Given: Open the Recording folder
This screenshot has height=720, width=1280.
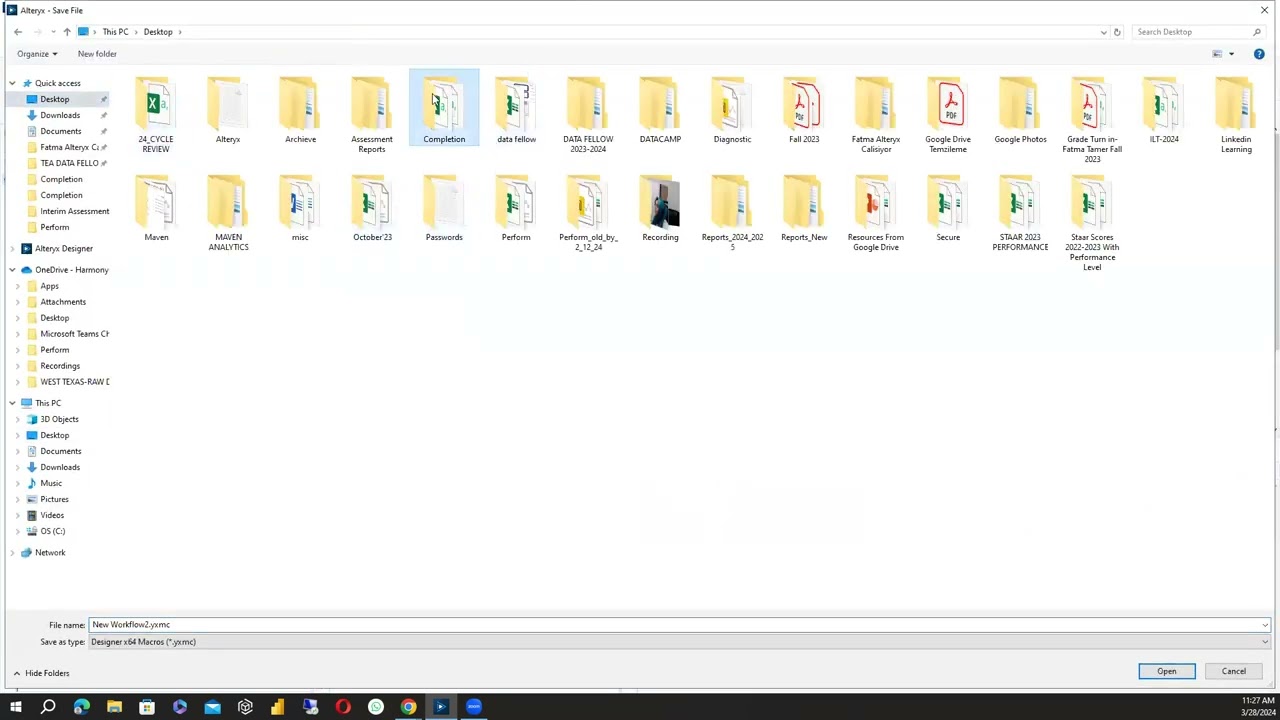Looking at the screenshot, I should pyautogui.click(x=660, y=208).
